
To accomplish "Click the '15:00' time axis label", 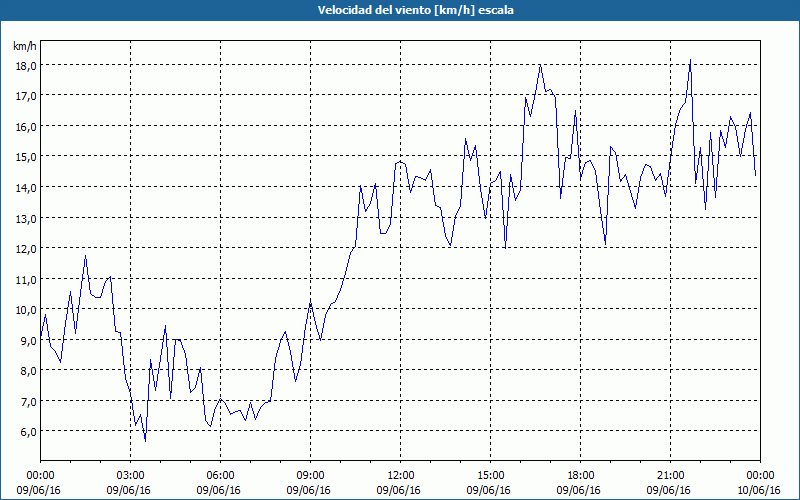I will pyautogui.click(x=490, y=476).
